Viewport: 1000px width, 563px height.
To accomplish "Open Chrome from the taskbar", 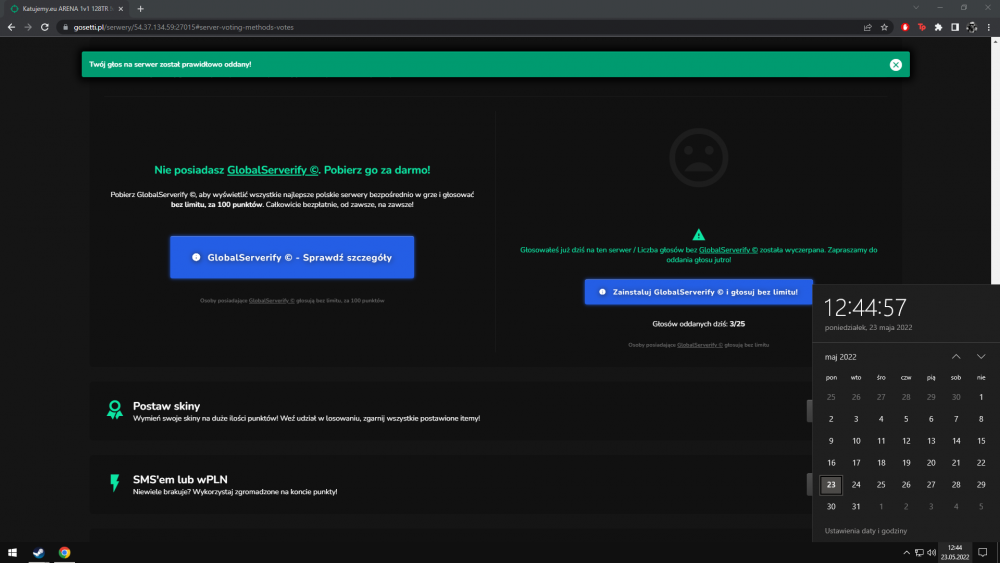I will coord(64,552).
